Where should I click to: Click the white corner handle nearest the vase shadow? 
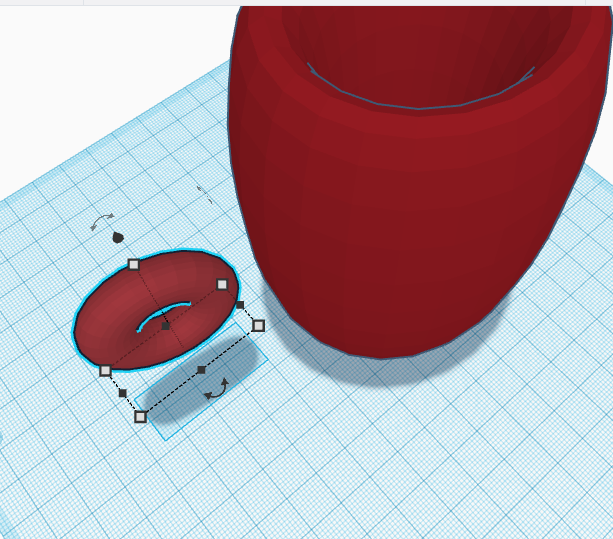[x=258, y=326]
